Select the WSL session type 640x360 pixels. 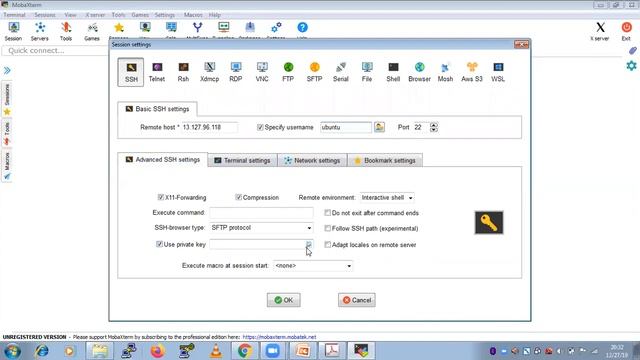click(498, 72)
